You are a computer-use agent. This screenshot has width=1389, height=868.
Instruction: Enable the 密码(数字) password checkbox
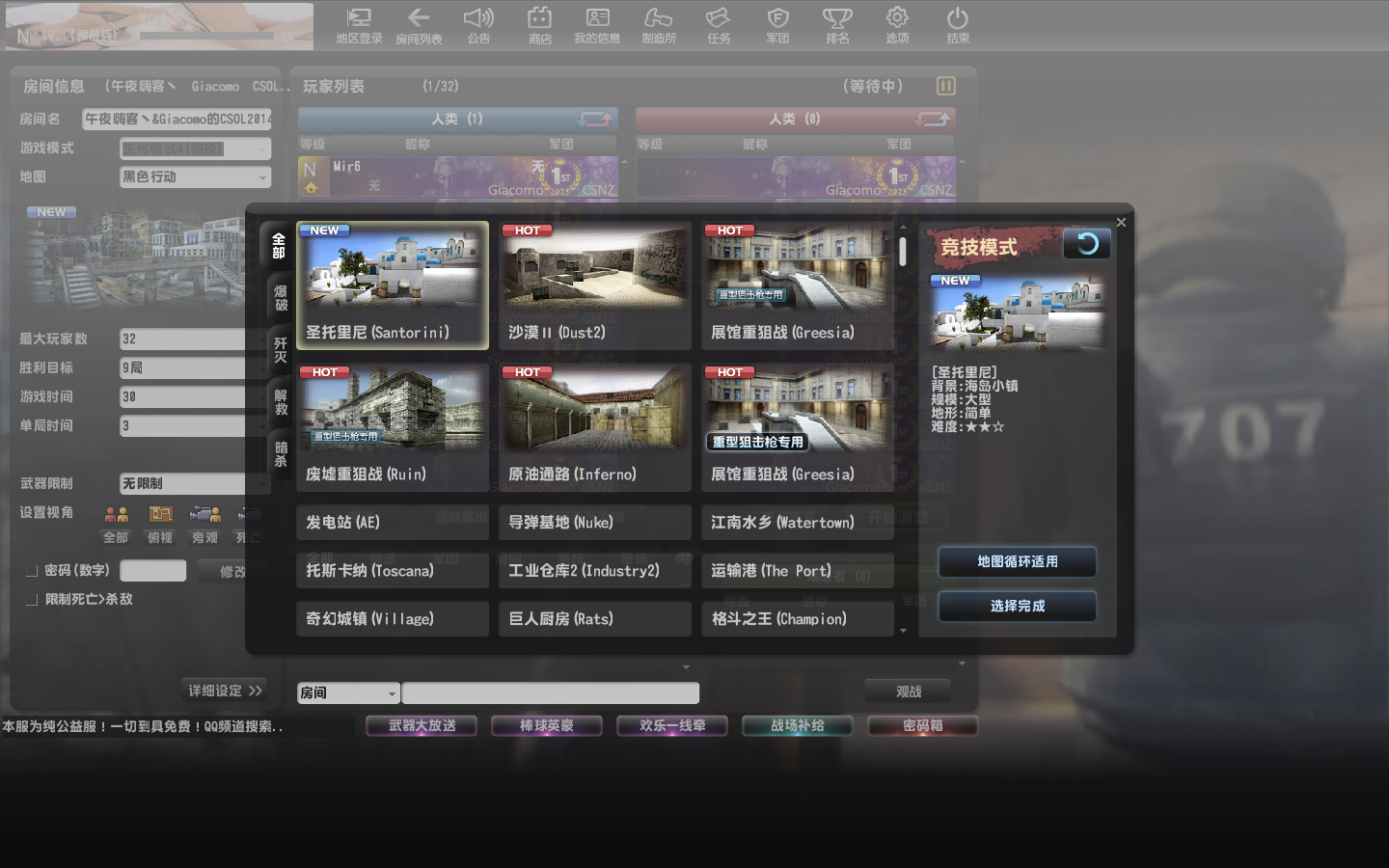tap(32, 571)
